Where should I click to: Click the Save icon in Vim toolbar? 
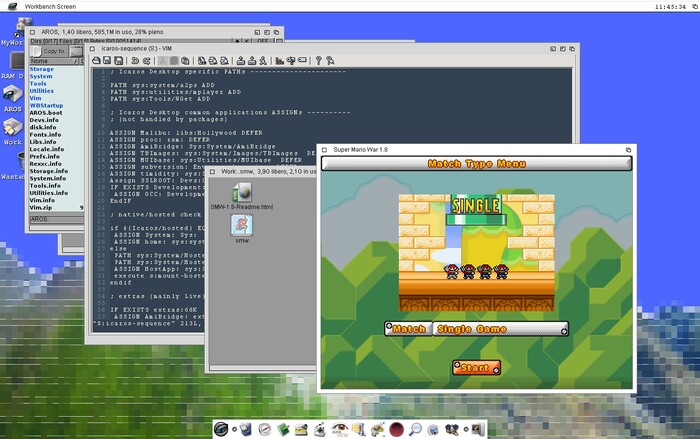coord(108,60)
